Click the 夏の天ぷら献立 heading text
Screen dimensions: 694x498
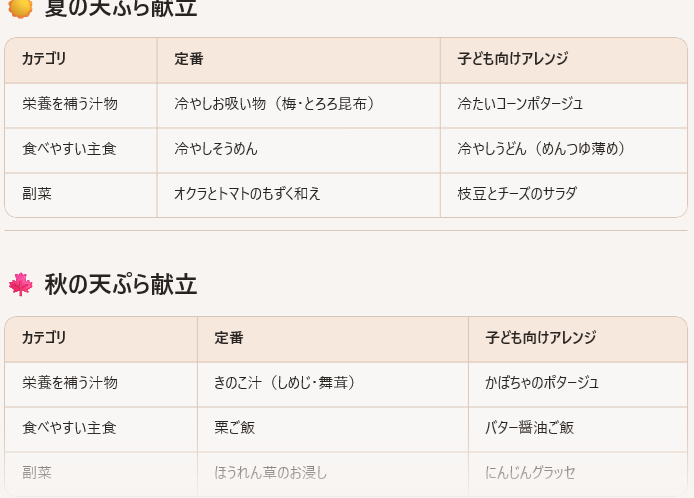120,8
